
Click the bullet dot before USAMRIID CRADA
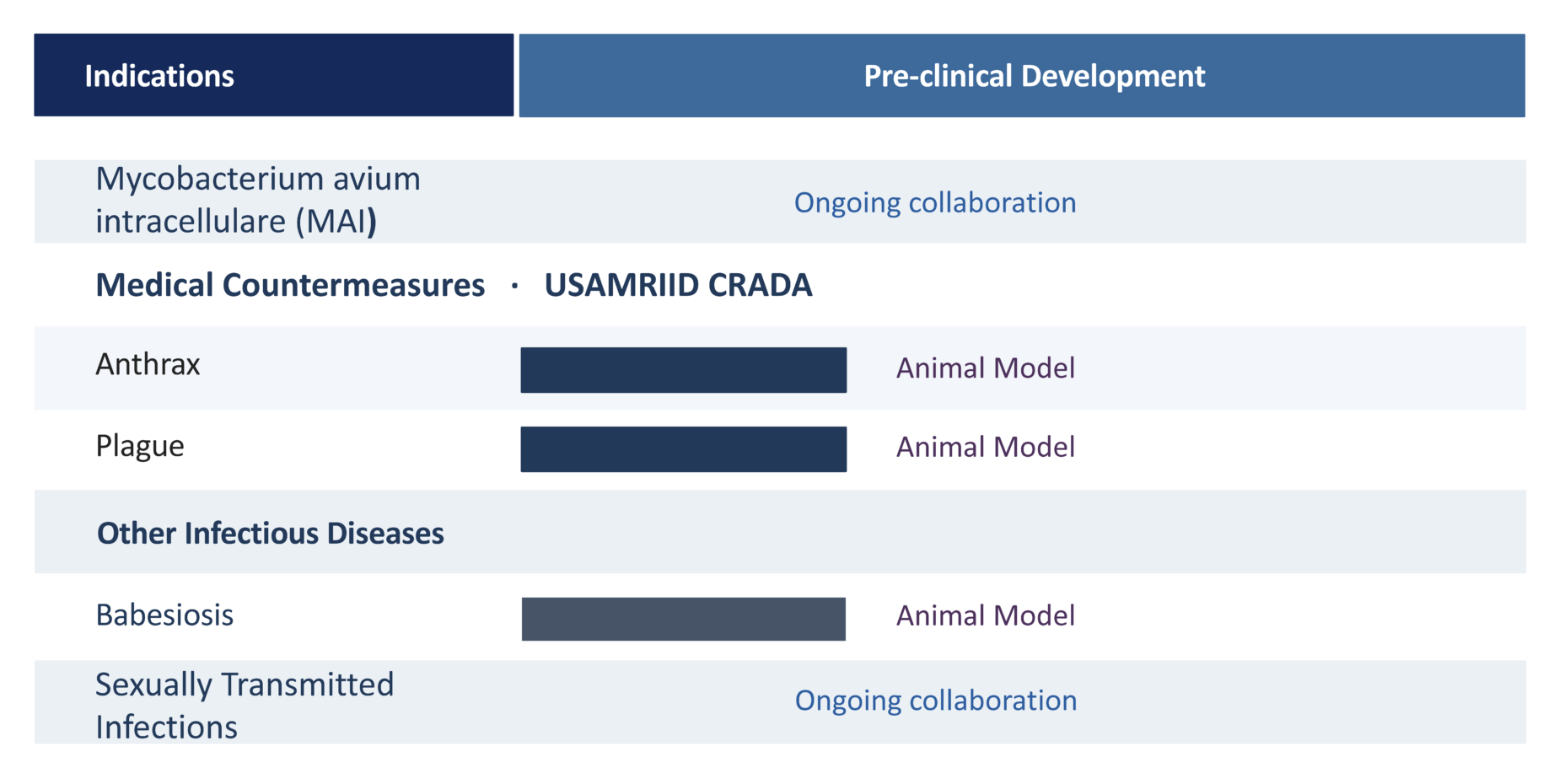click(x=514, y=287)
